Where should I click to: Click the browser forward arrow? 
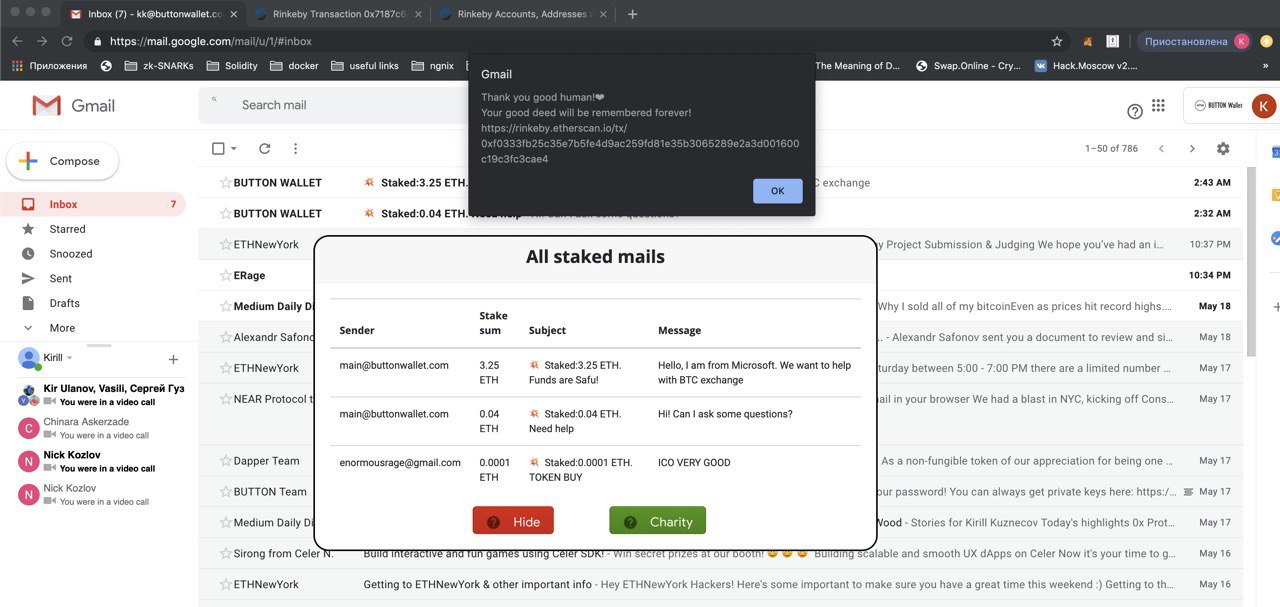[x=42, y=41]
